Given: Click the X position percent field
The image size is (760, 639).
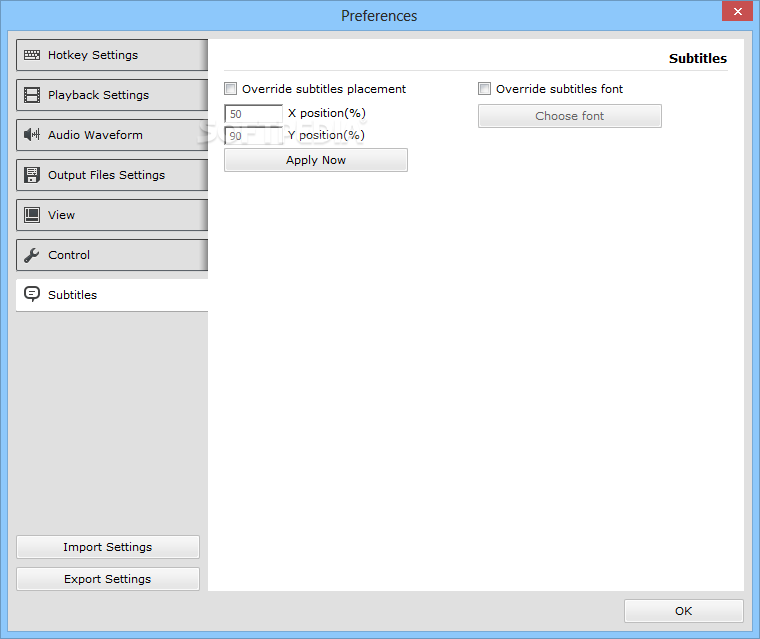Looking at the screenshot, I should [x=253, y=114].
